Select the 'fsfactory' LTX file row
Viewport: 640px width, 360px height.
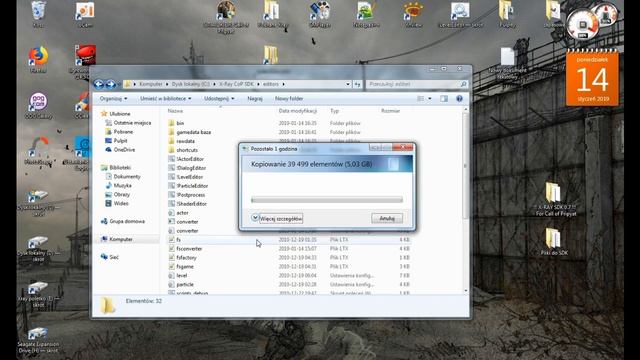tap(289, 258)
